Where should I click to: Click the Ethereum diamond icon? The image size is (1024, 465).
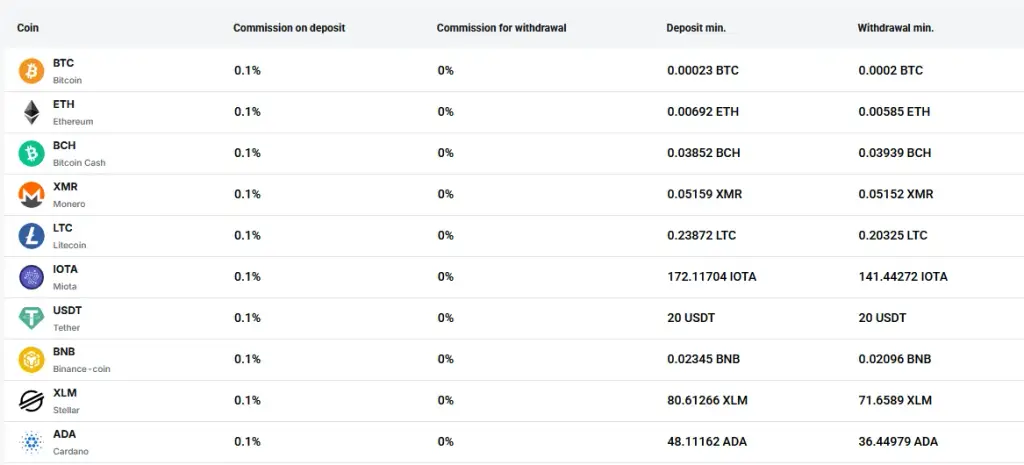tap(31, 112)
